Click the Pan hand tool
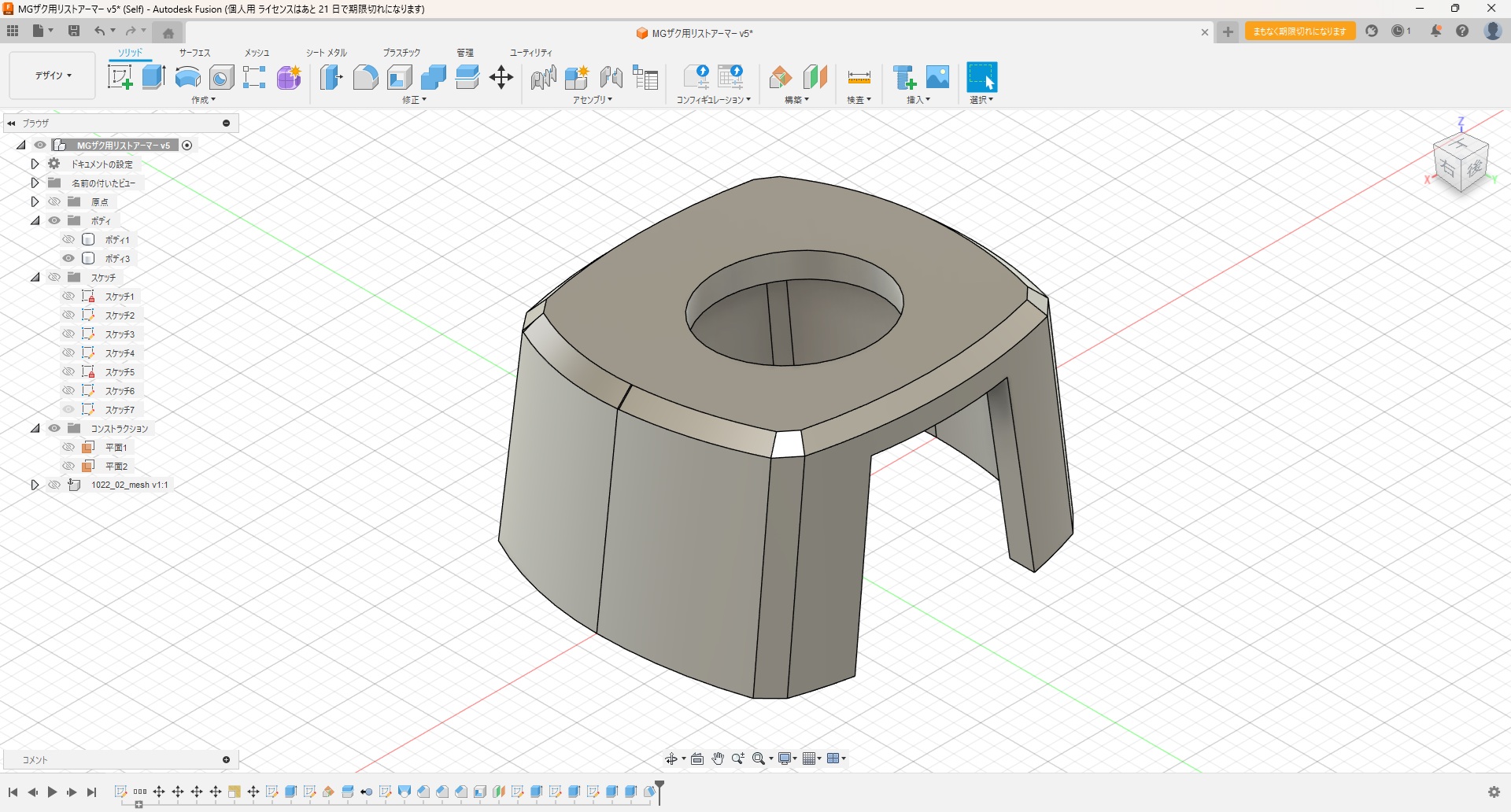The height and width of the screenshot is (812, 1511). [718, 758]
